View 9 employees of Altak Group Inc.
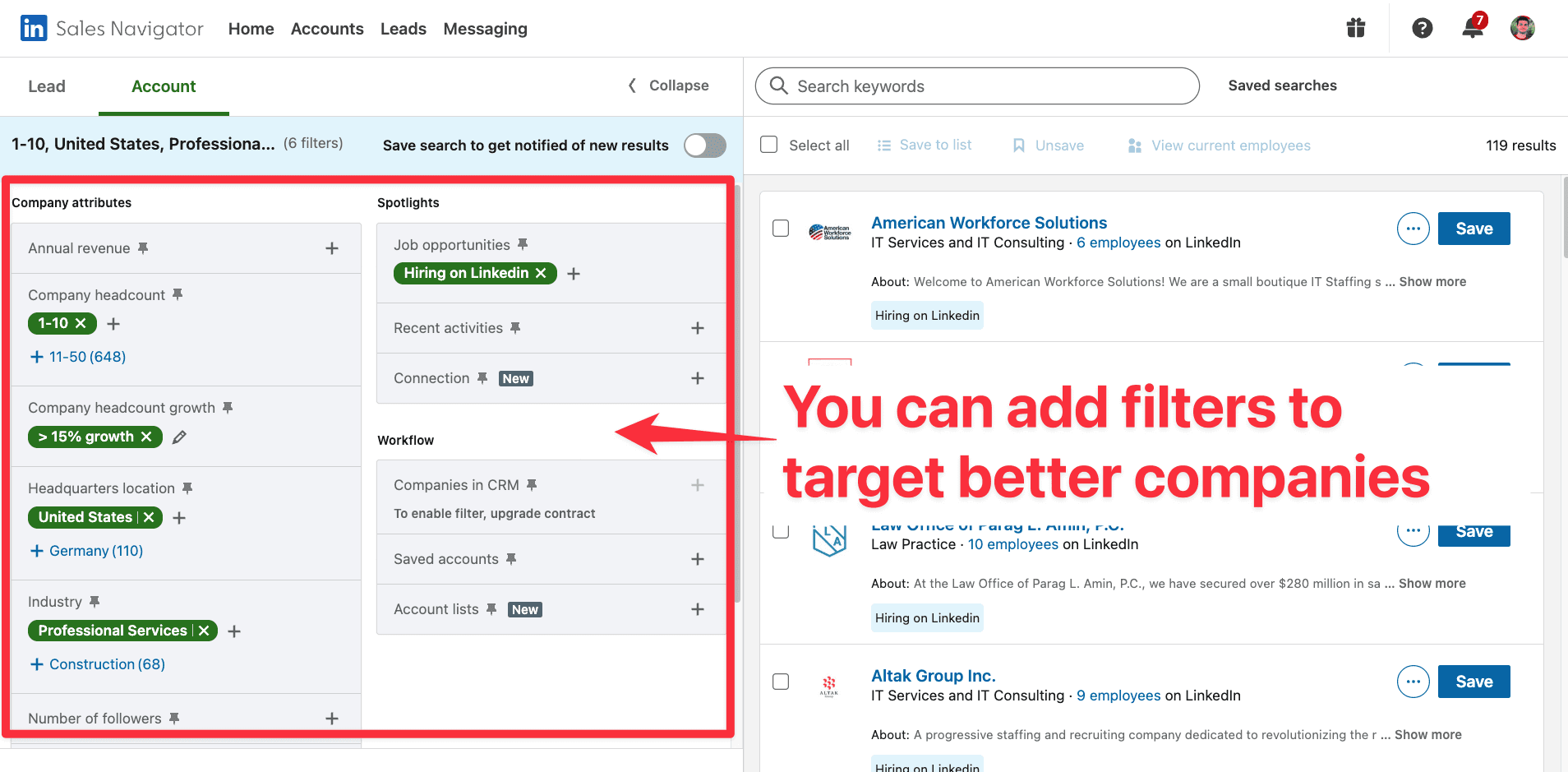The width and height of the screenshot is (1568, 772). click(1118, 696)
